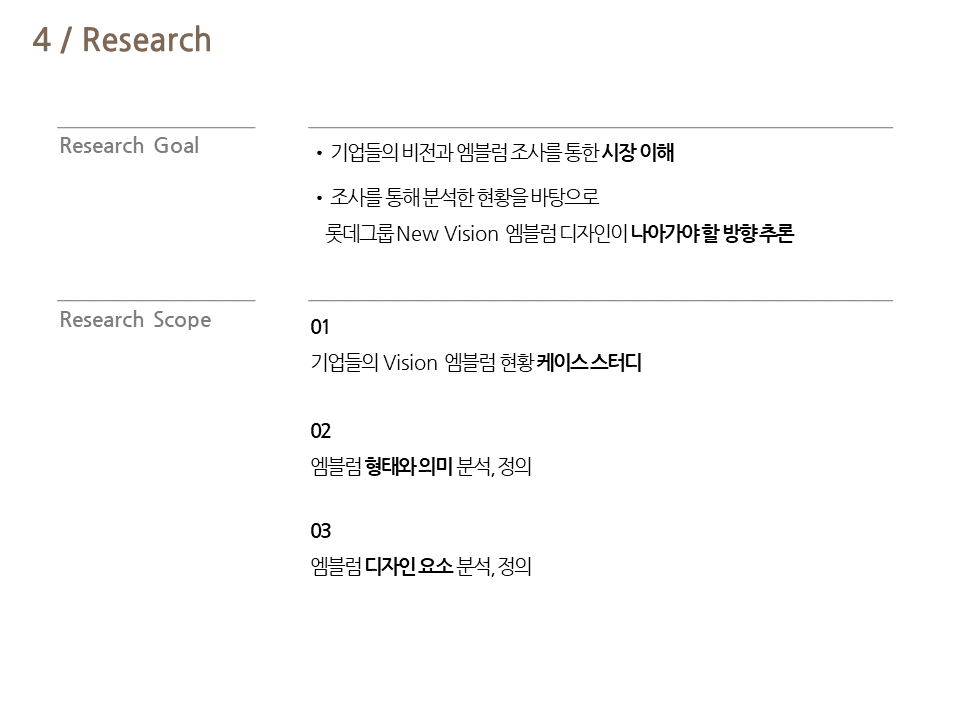The width and height of the screenshot is (960, 720).
Task: Click the number '01' in Research Scope
Action: tap(320, 327)
